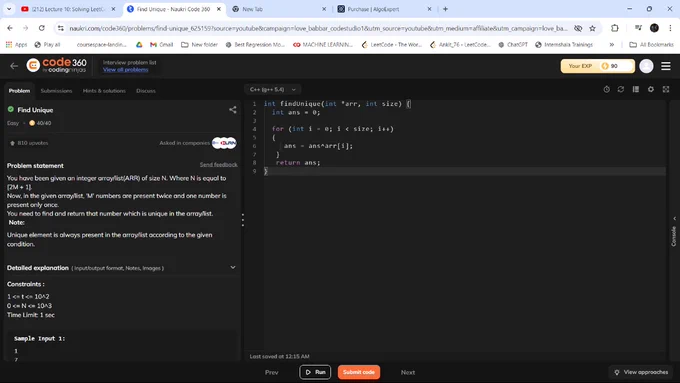The height and width of the screenshot is (383, 680).
Task: Open the All Bookmarks folder
Action: (651, 45)
